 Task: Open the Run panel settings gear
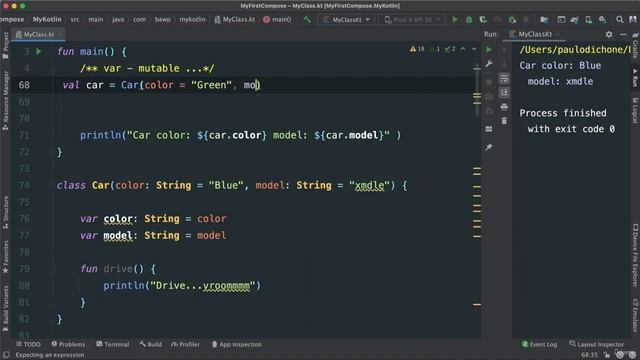coord(609,34)
